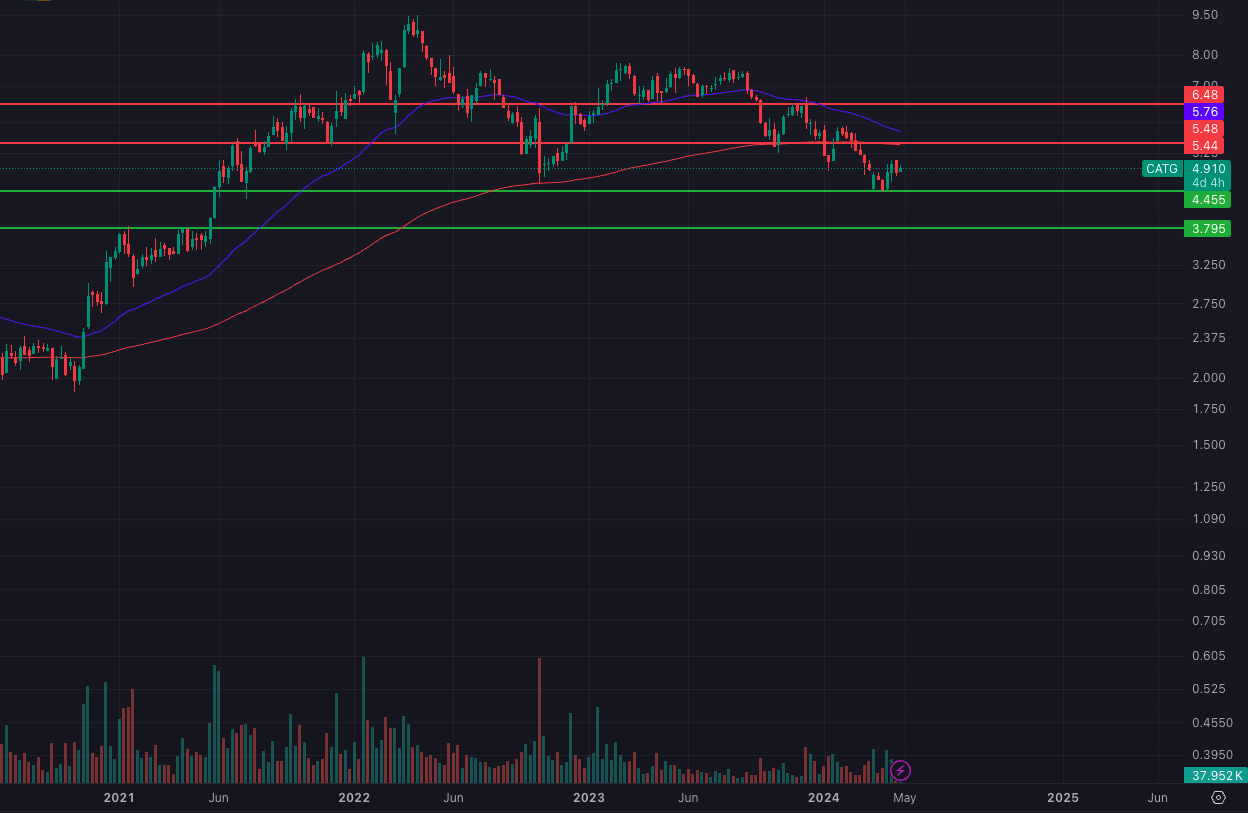Click the green 4.455 support label
The height and width of the screenshot is (813, 1248).
pos(1206,200)
